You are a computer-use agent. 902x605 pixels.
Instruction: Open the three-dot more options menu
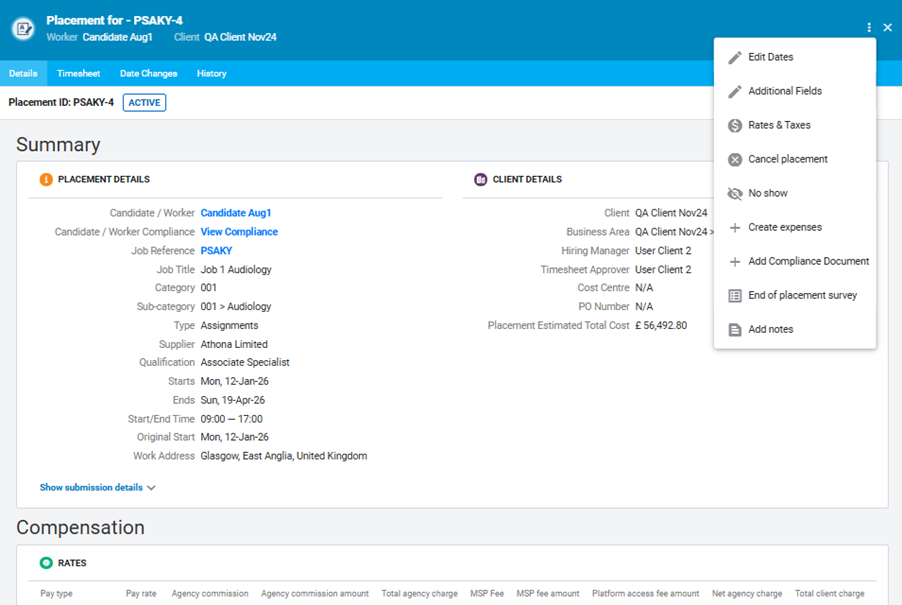pos(869,28)
